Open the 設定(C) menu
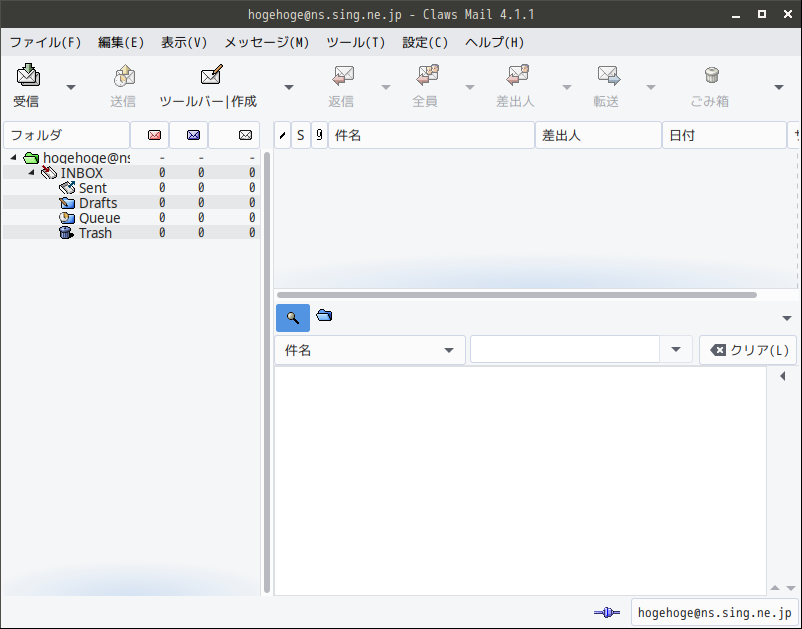 425,42
